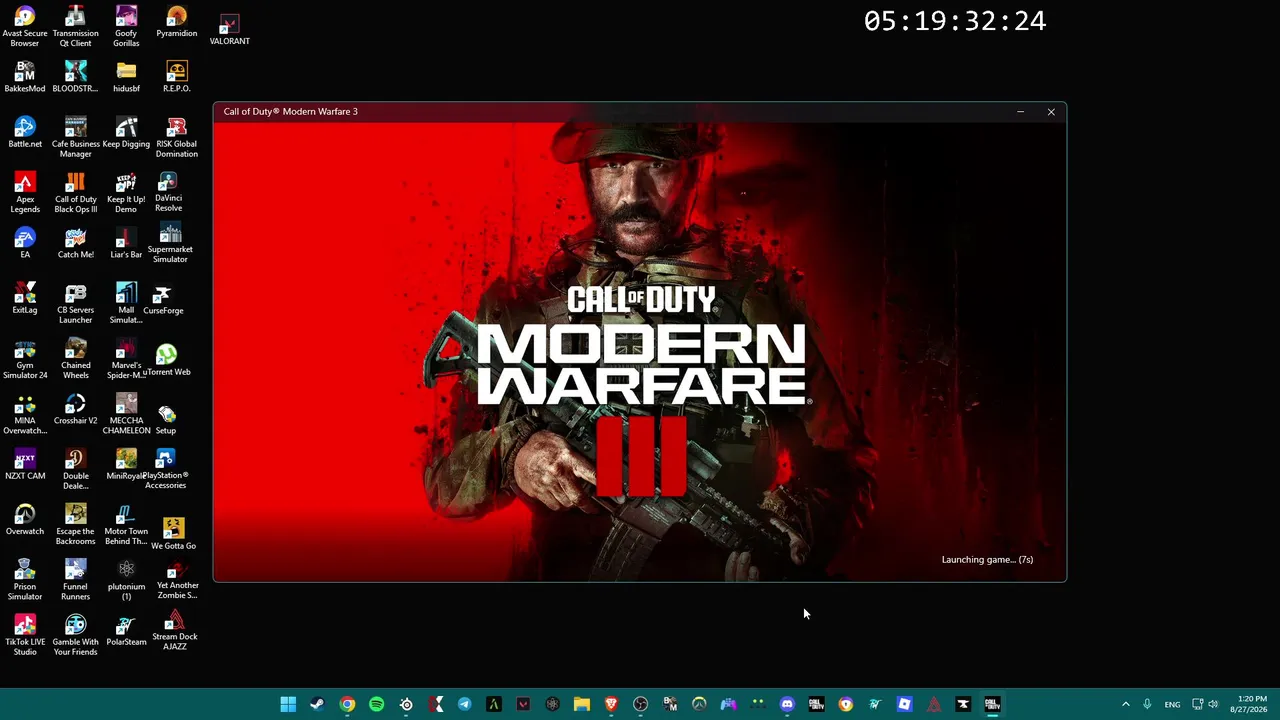Select the Apex Legends desktop shortcut
The image size is (1280, 720).
tap(25, 192)
